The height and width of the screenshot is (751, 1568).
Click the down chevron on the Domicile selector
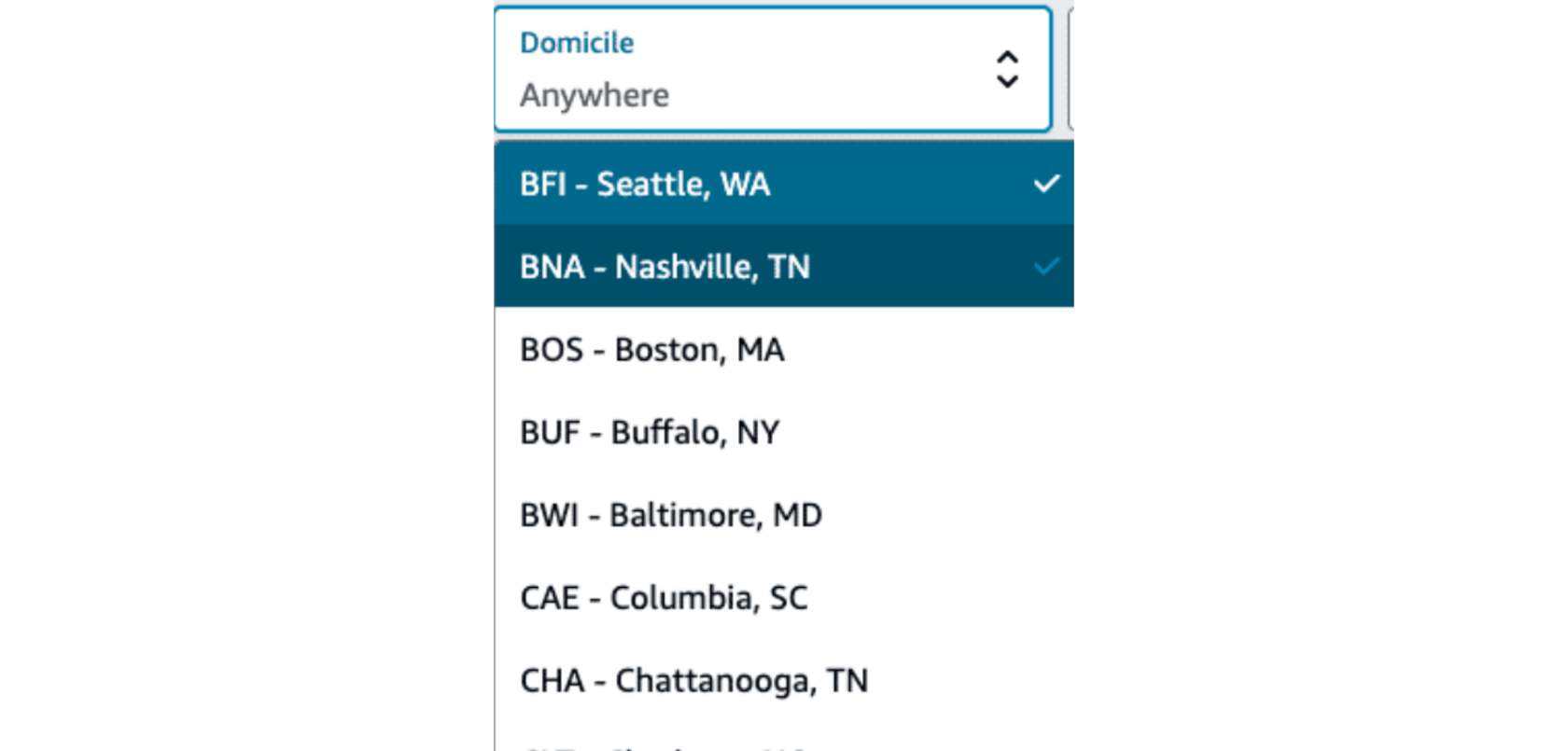coord(1009,80)
